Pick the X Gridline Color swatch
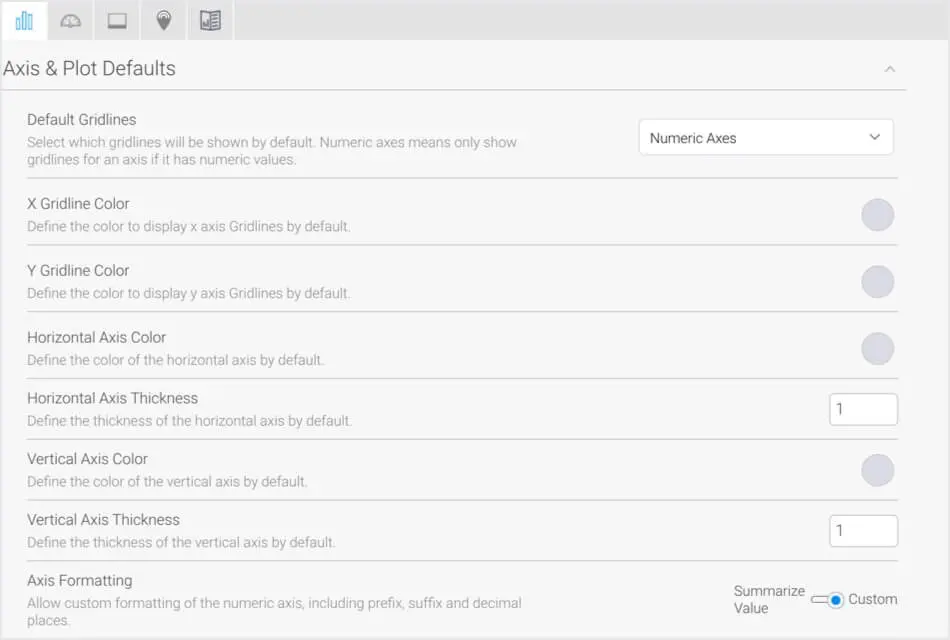950x640 pixels. 877,215
